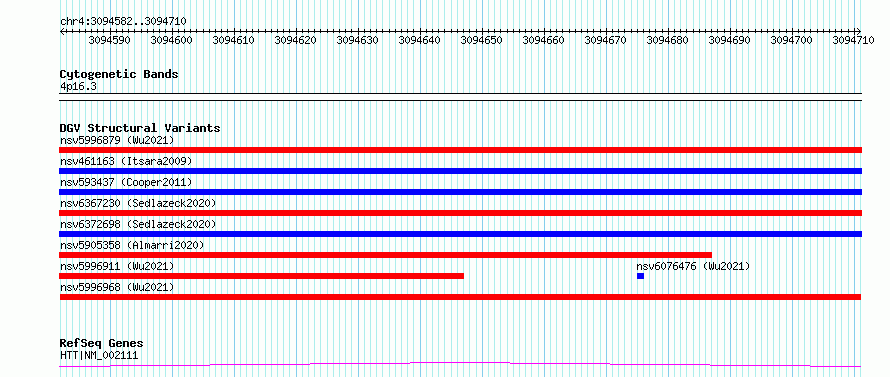Select ruler tick label 3094700

[x=791, y=40]
